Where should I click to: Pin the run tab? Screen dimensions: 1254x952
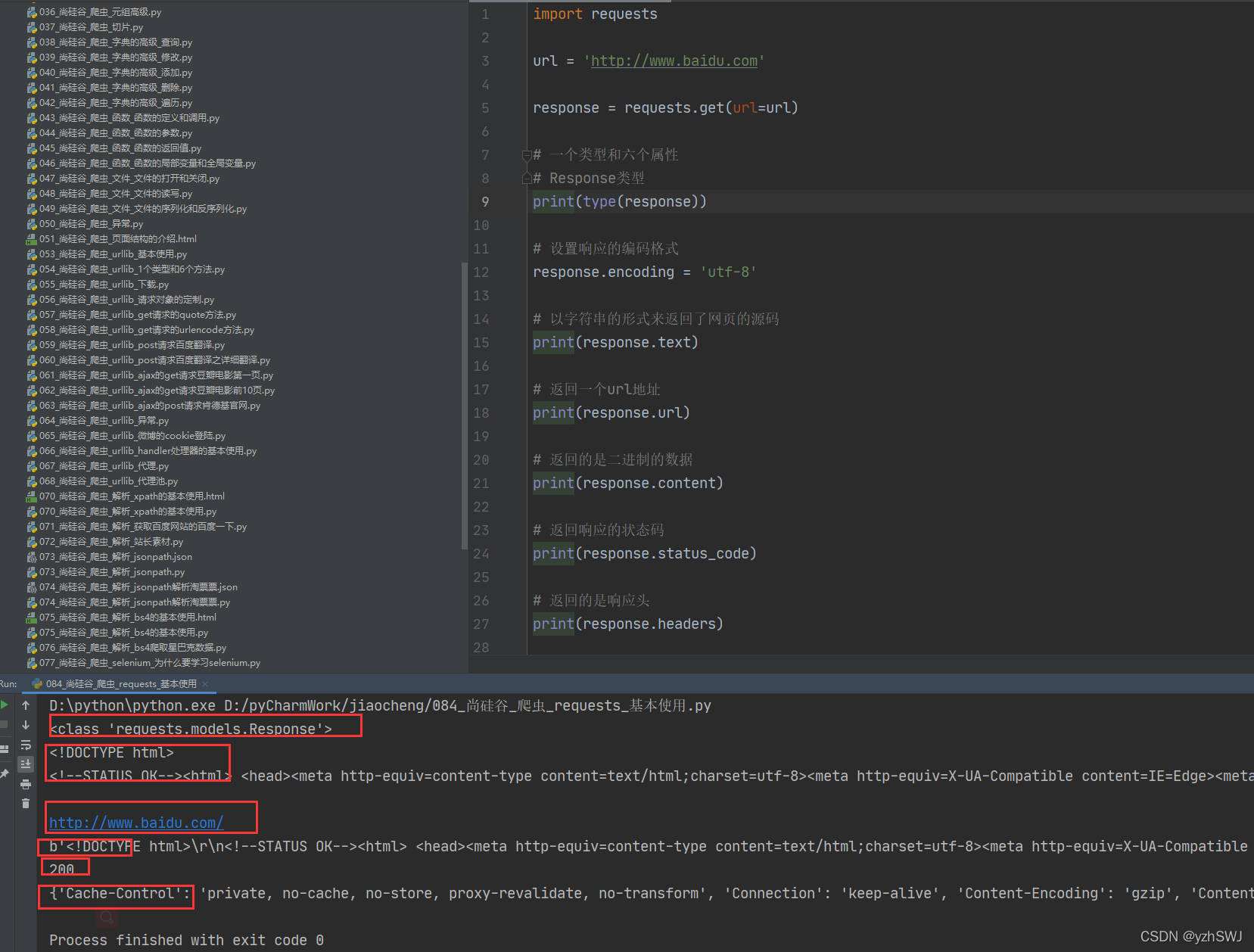tap(5, 773)
